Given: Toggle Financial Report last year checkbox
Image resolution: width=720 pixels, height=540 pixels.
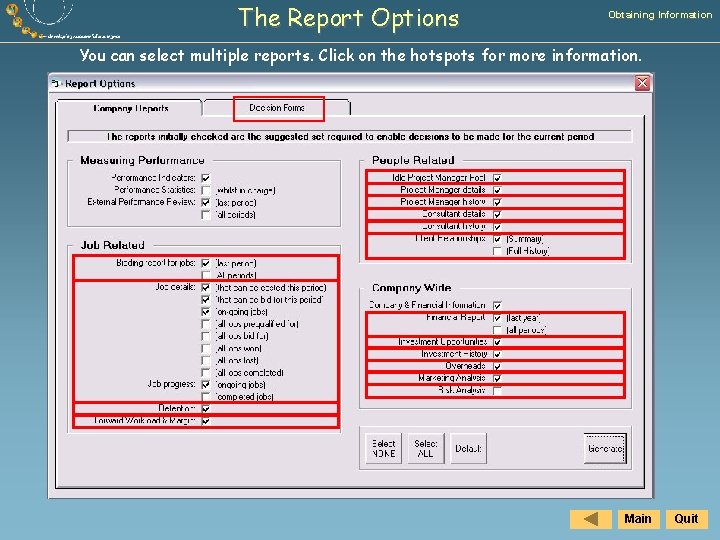Looking at the screenshot, I should (x=497, y=318).
